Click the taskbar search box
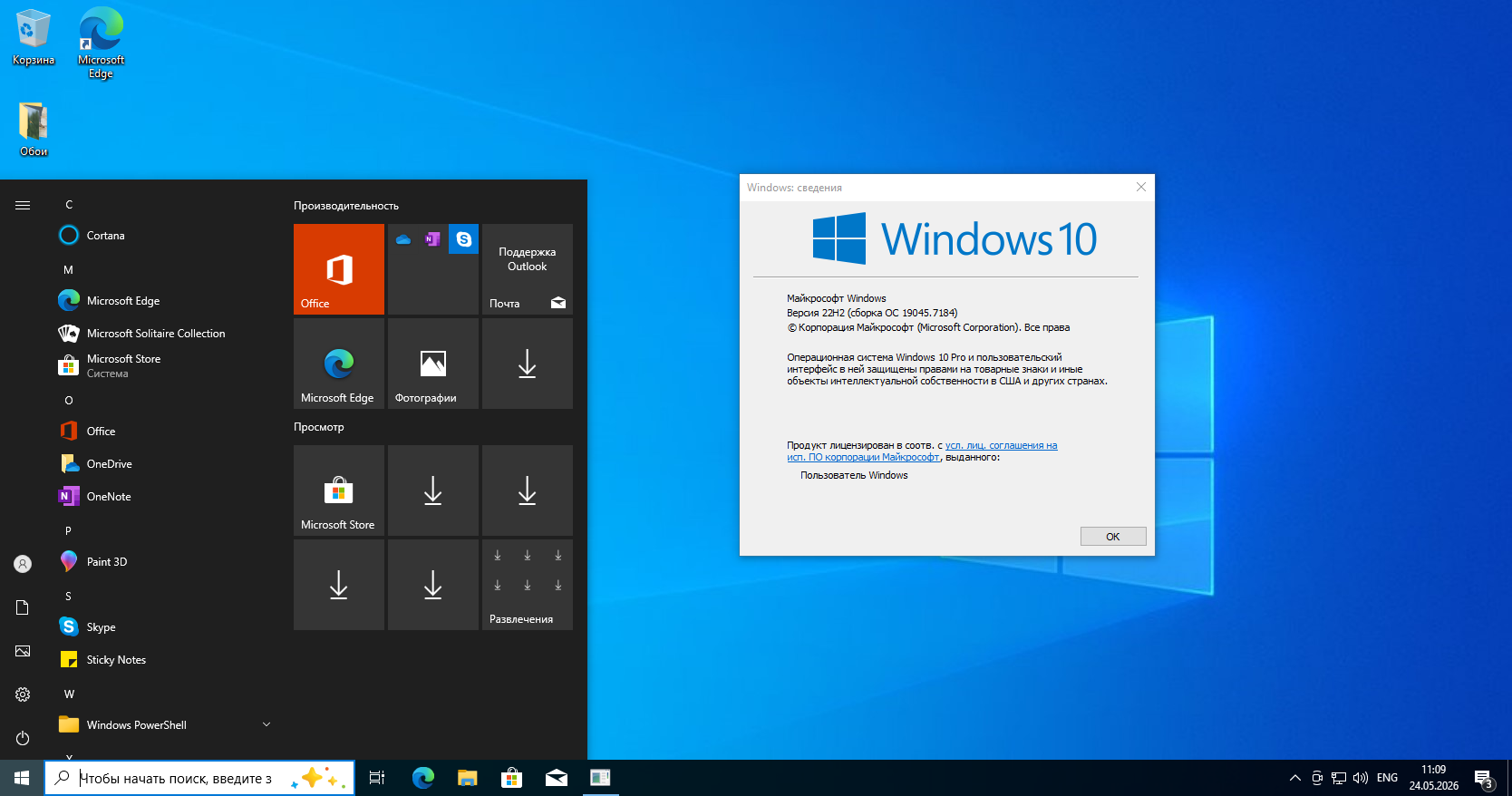 pyautogui.click(x=199, y=778)
